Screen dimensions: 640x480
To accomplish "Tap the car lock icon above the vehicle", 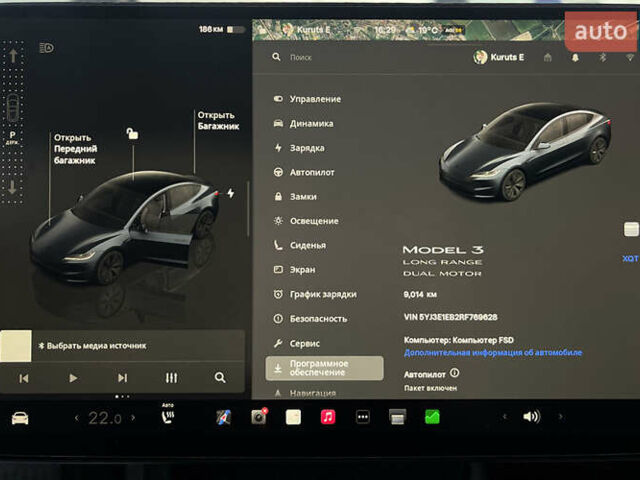I will click(132, 133).
